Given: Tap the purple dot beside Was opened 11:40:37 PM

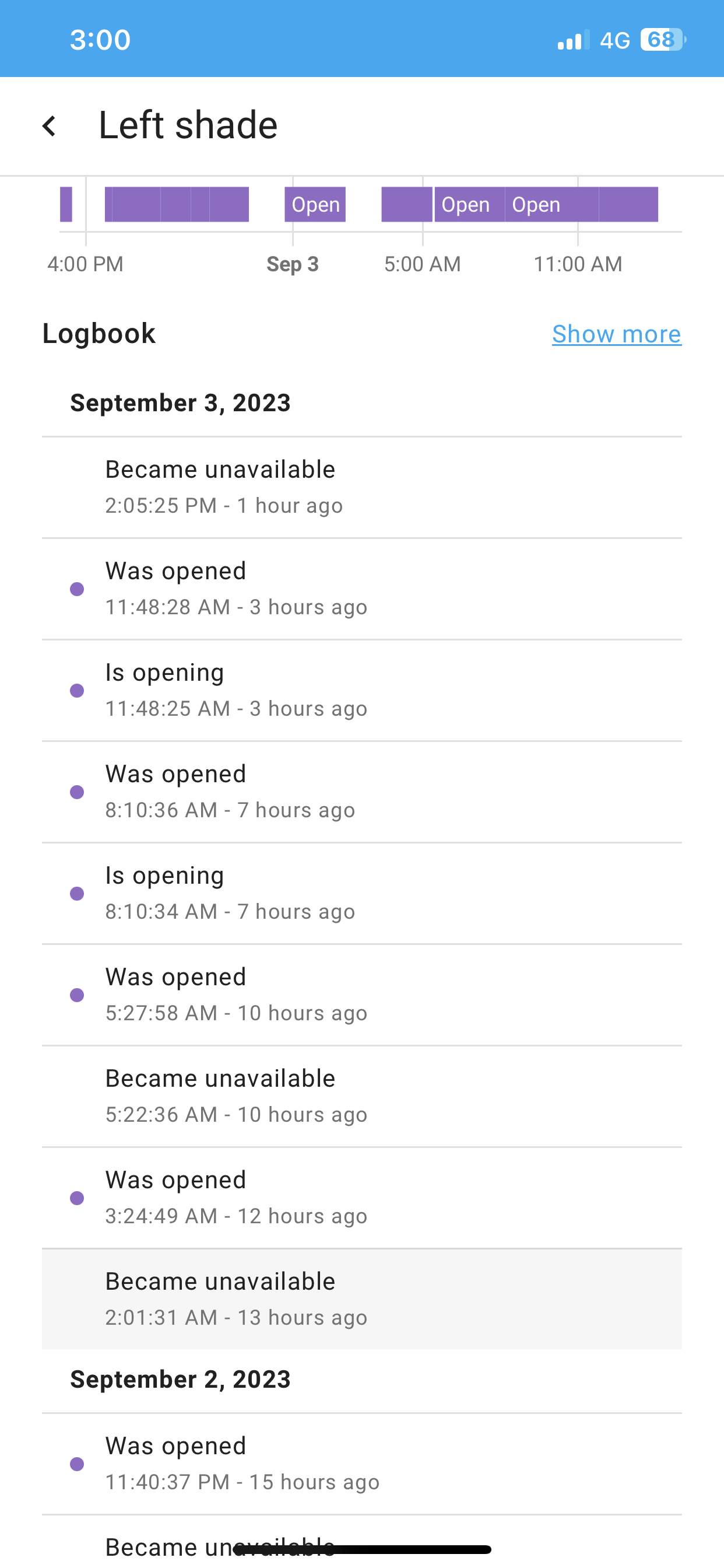Looking at the screenshot, I should (78, 1462).
